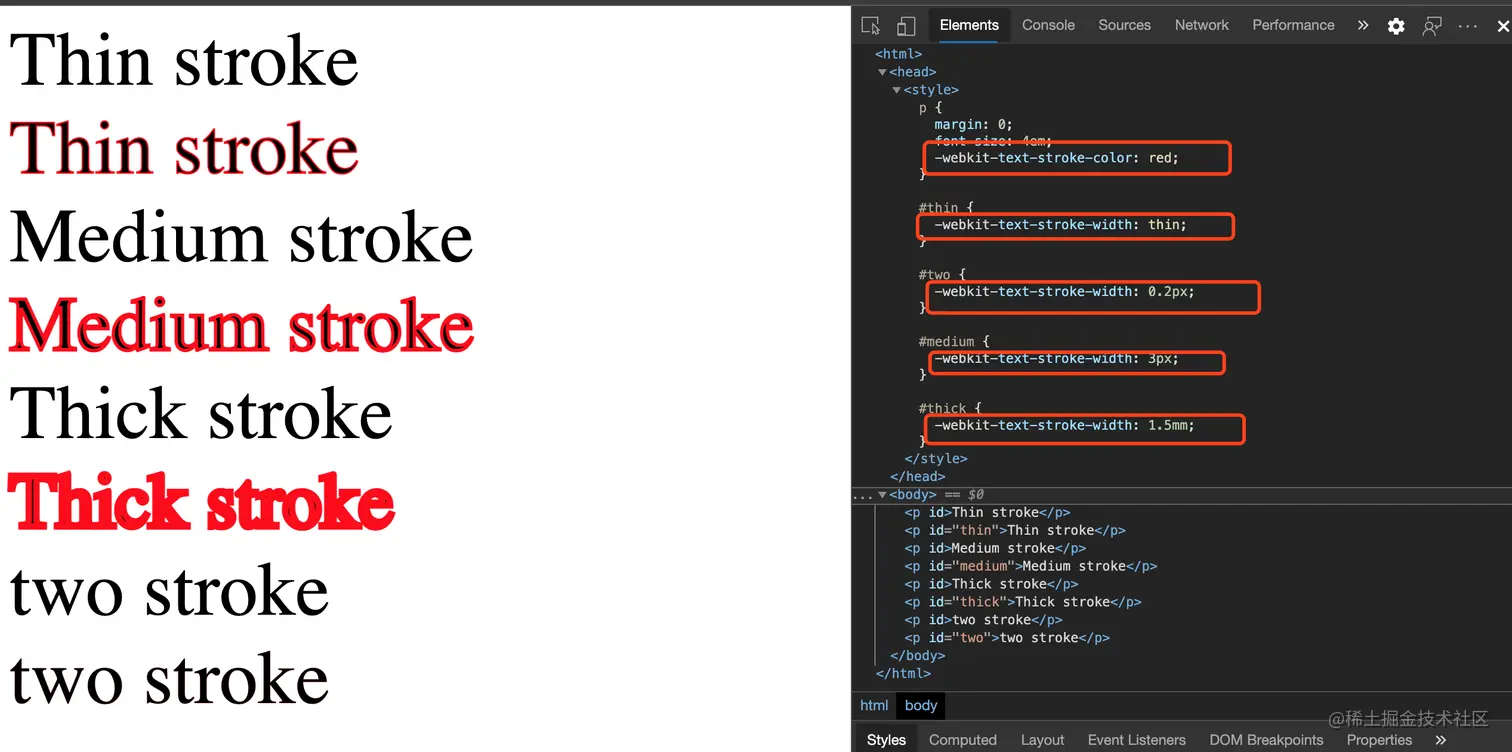
Task: Click the black Thick stroke page text
Action: 201,414
